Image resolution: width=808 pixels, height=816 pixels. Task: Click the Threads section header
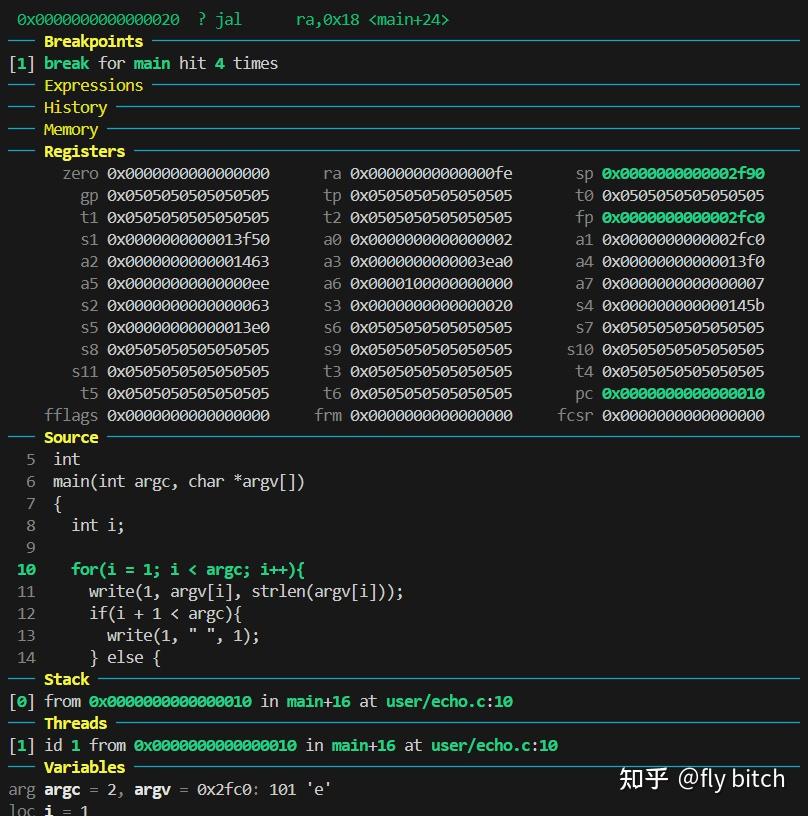point(75,723)
